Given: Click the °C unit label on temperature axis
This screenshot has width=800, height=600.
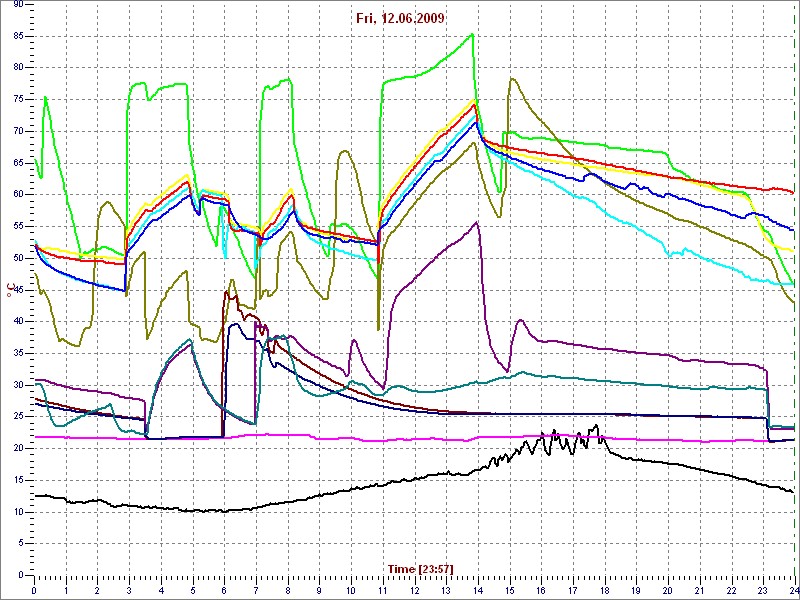Looking at the screenshot, I should (9, 290).
